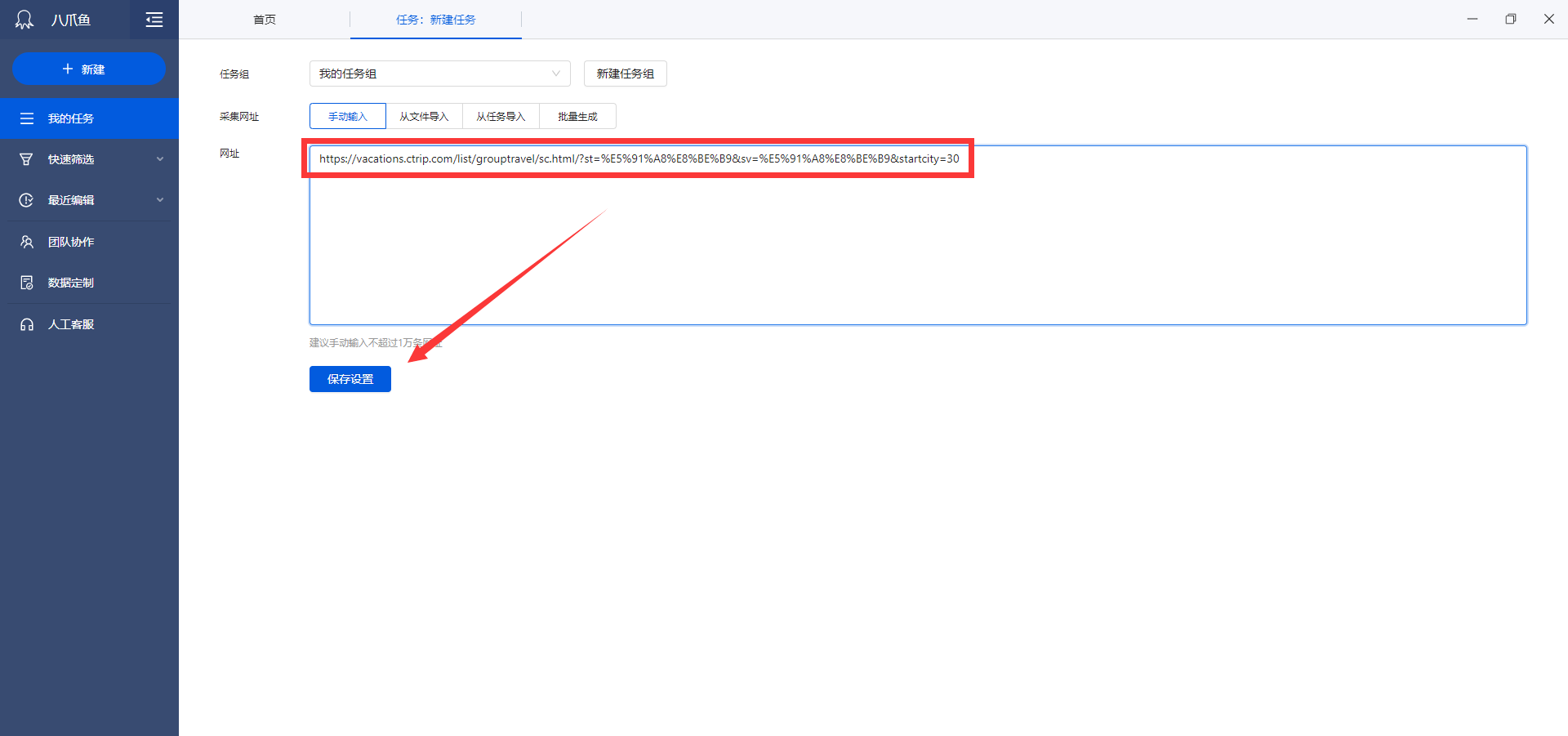Click the 采集网址 label

click(x=239, y=117)
